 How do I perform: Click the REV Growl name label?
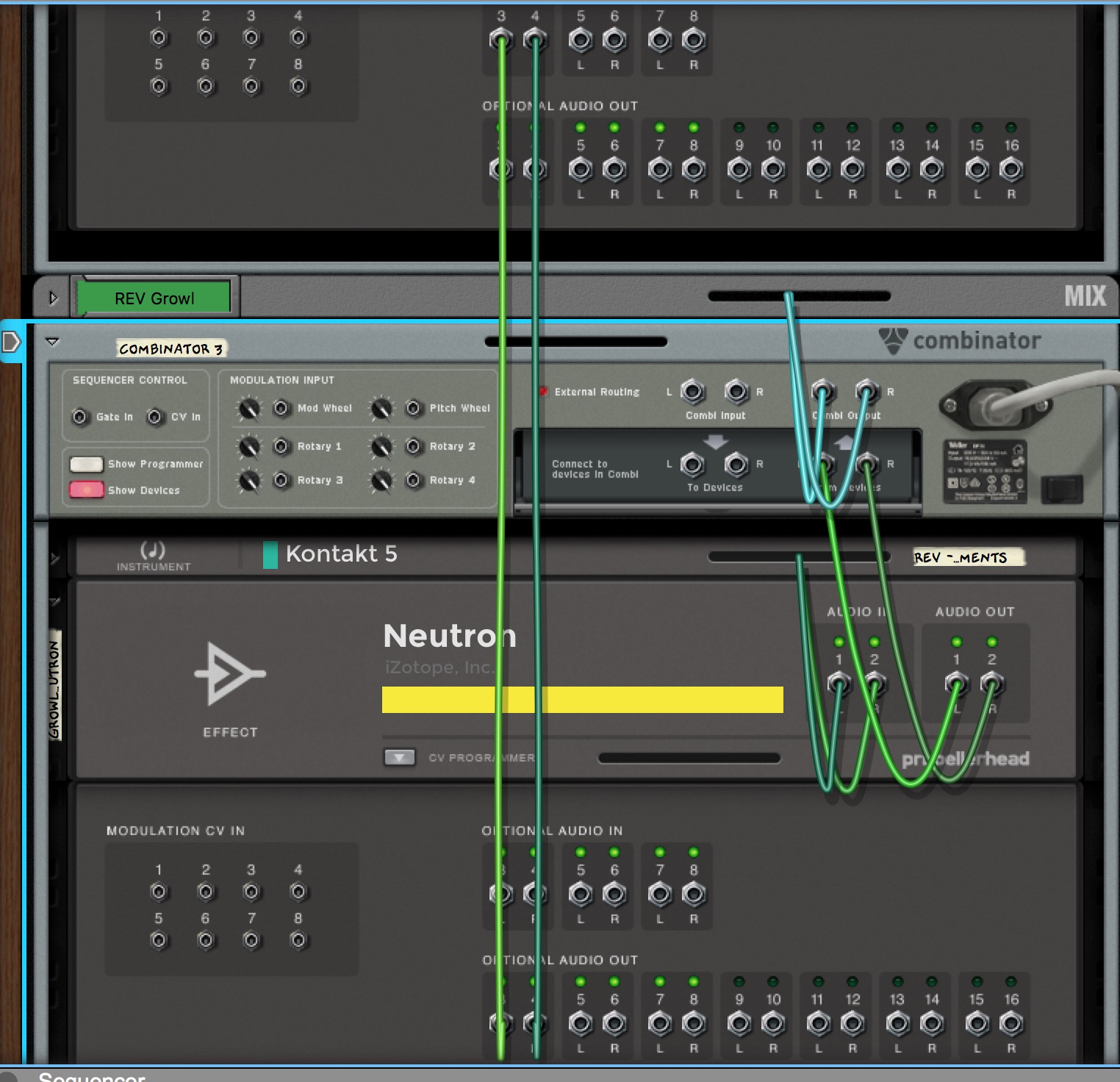point(154,298)
